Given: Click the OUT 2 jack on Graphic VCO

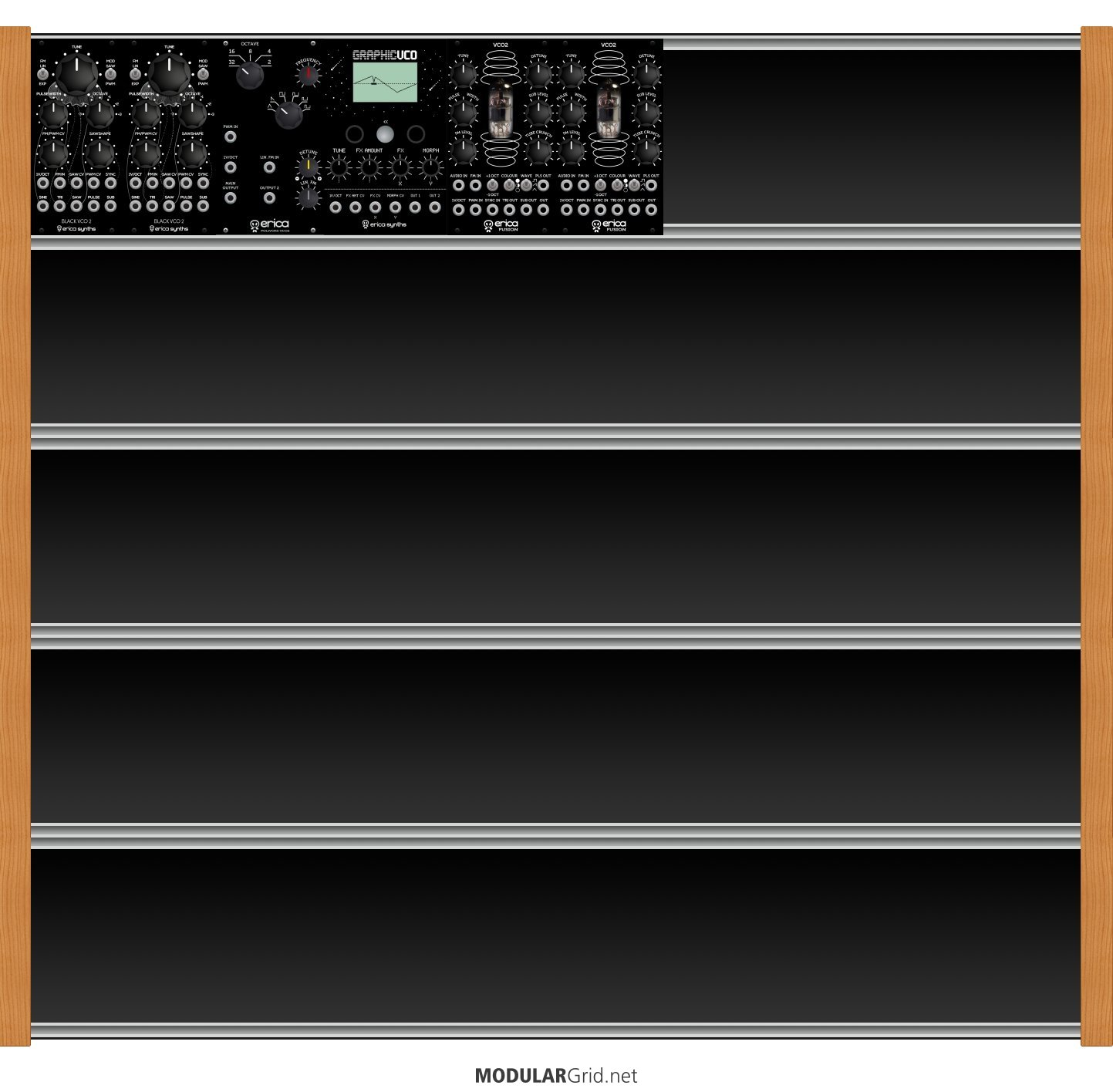Looking at the screenshot, I should point(435,207).
